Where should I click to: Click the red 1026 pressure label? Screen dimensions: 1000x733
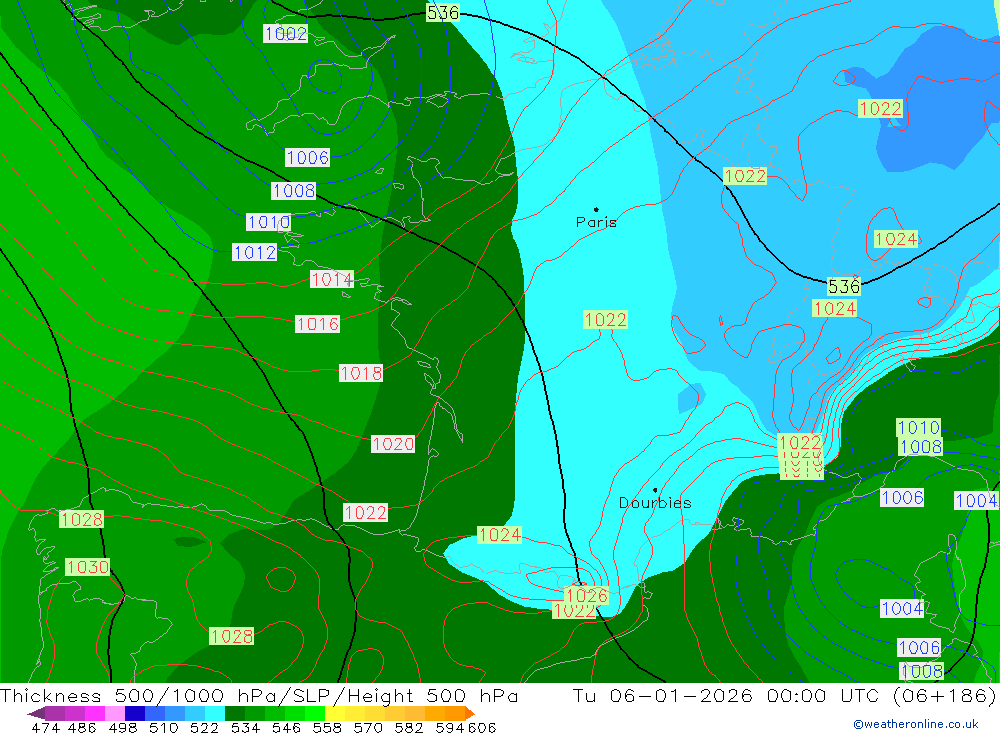coord(587,596)
